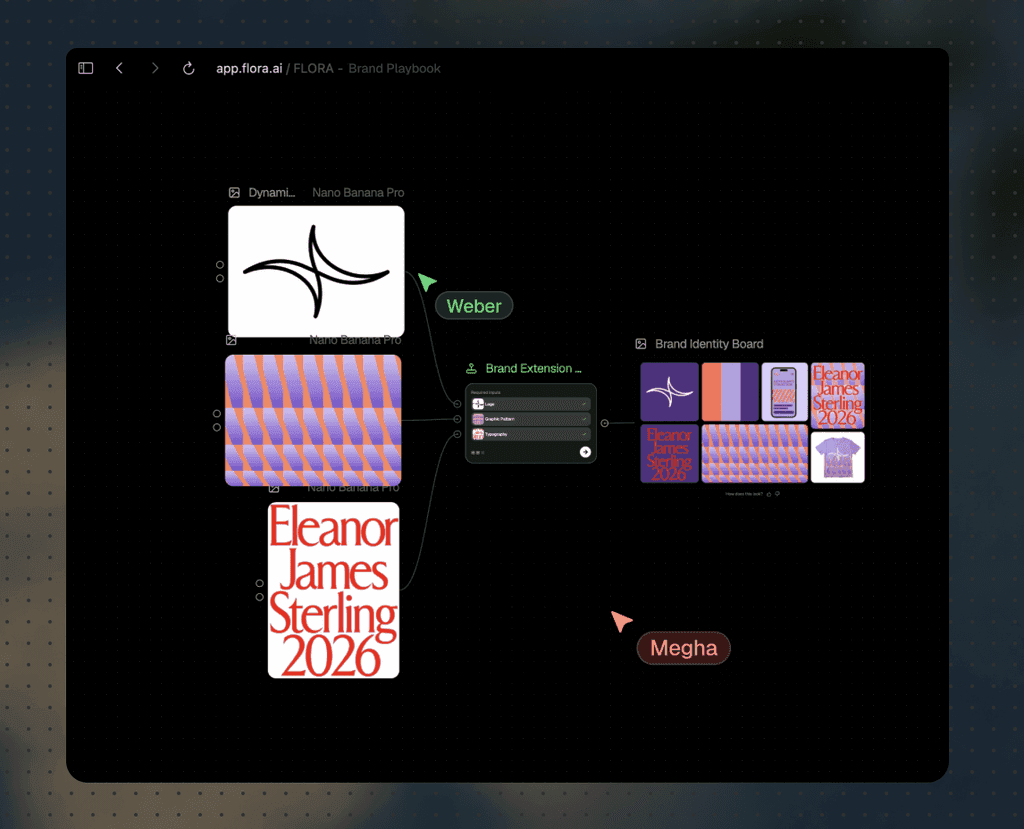The height and width of the screenshot is (829, 1024).
Task: Go forward with the right chevron
Action: tap(155, 68)
